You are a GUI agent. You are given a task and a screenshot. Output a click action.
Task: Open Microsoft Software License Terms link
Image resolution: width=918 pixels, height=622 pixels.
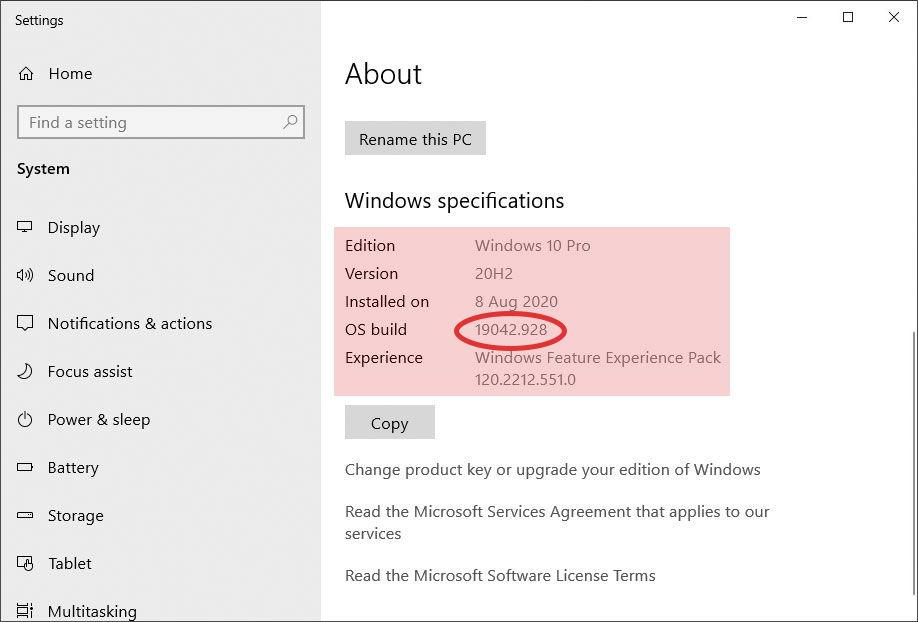point(500,576)
